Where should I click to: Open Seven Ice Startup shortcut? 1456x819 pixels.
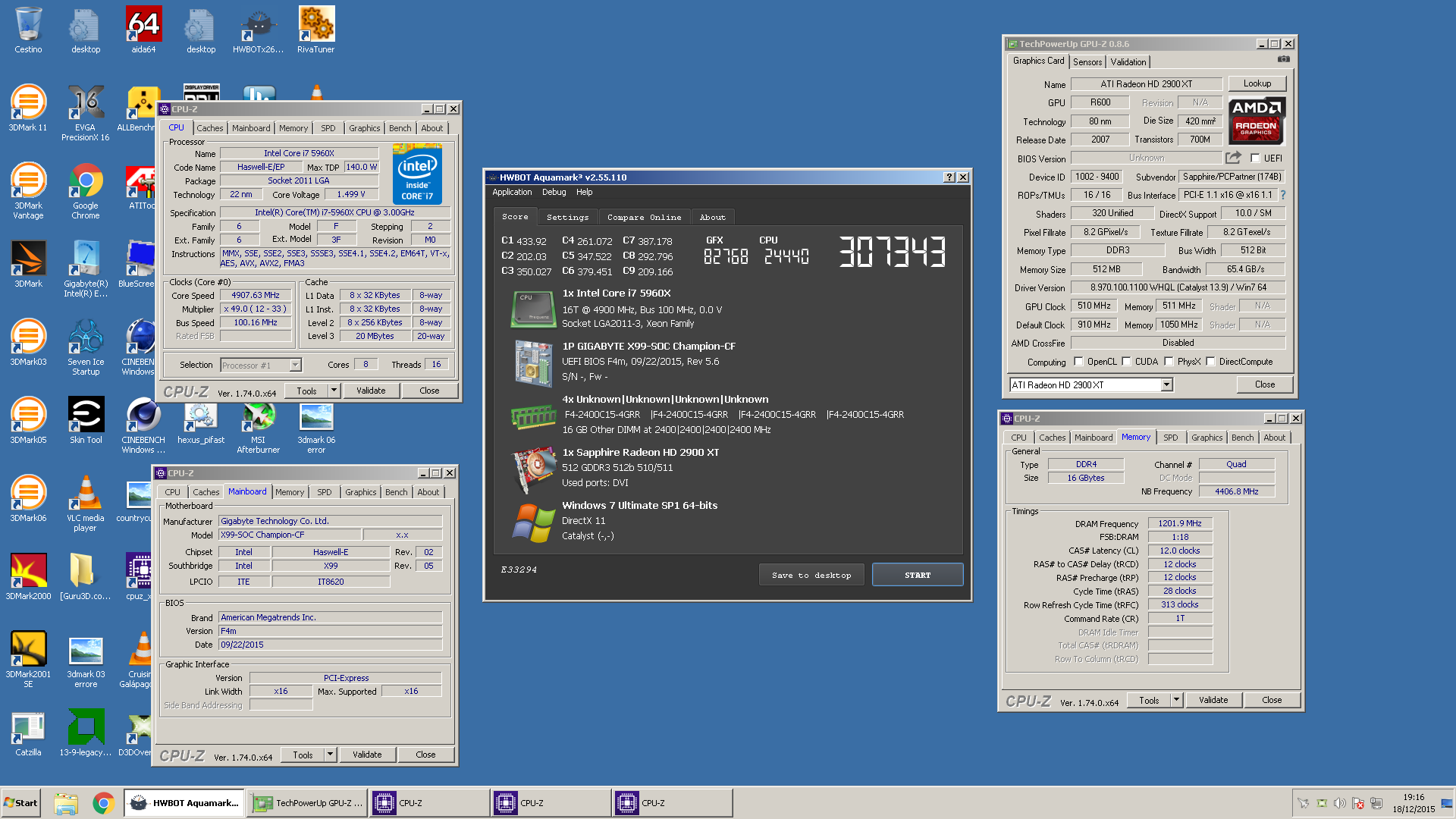tap(86, 347)
